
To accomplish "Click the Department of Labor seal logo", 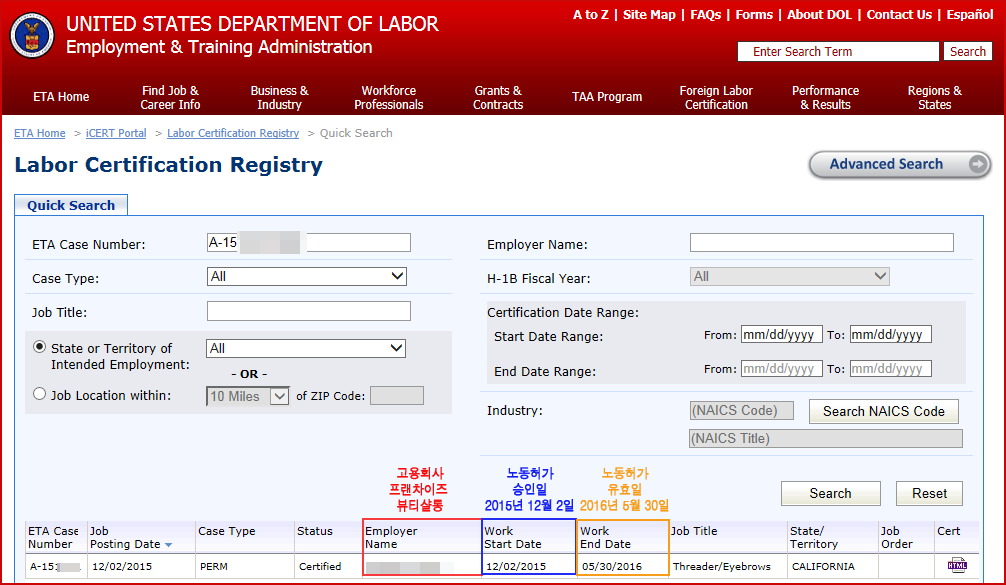I will (x=32, y=35).
